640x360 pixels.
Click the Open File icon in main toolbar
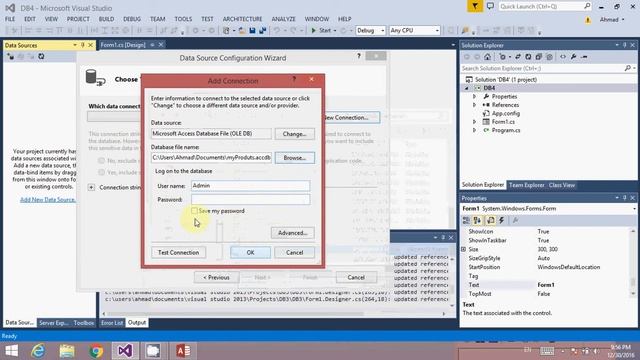[242, 31]
